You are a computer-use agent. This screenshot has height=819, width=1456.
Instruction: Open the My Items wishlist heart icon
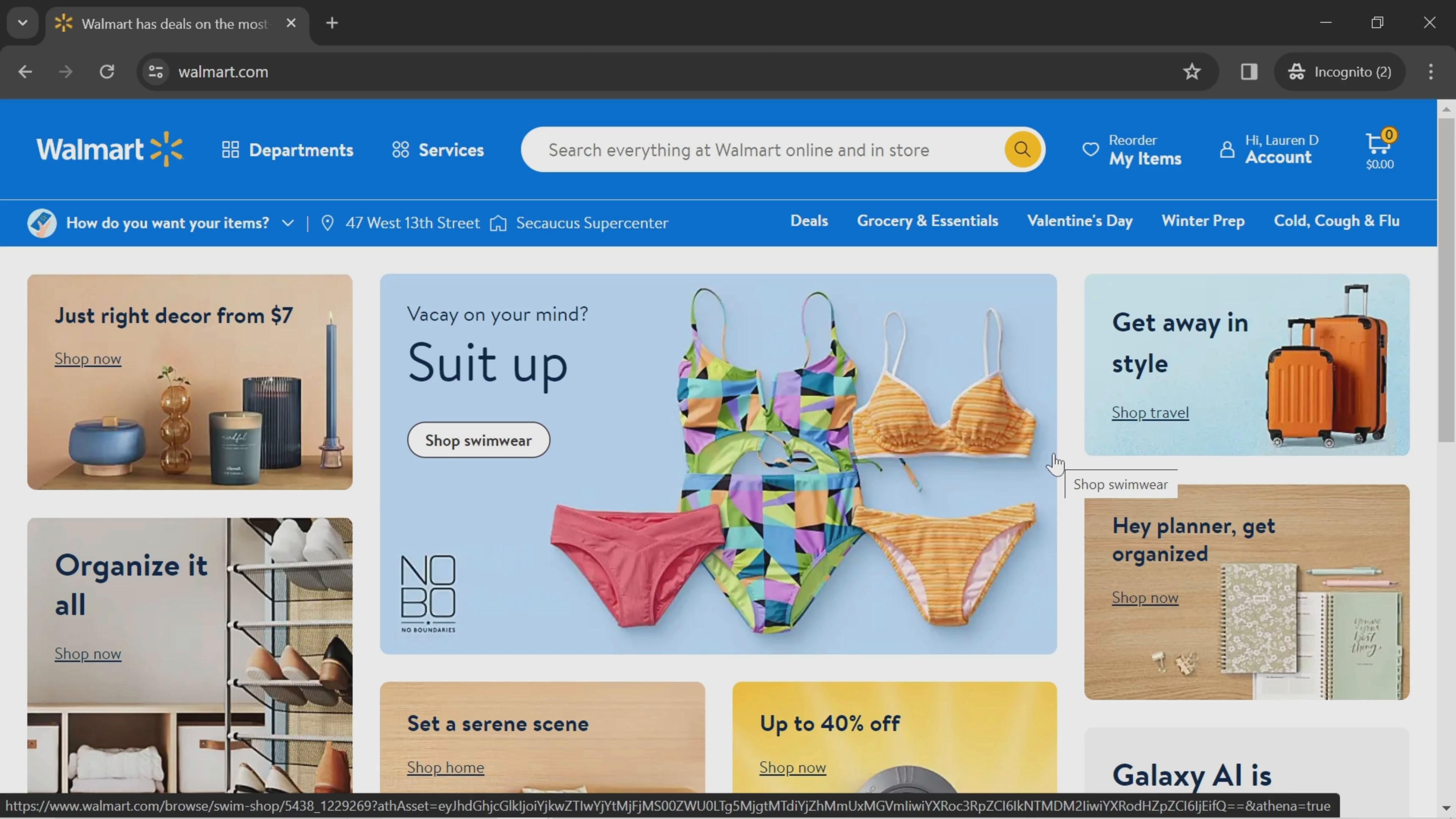[1091, 150]
